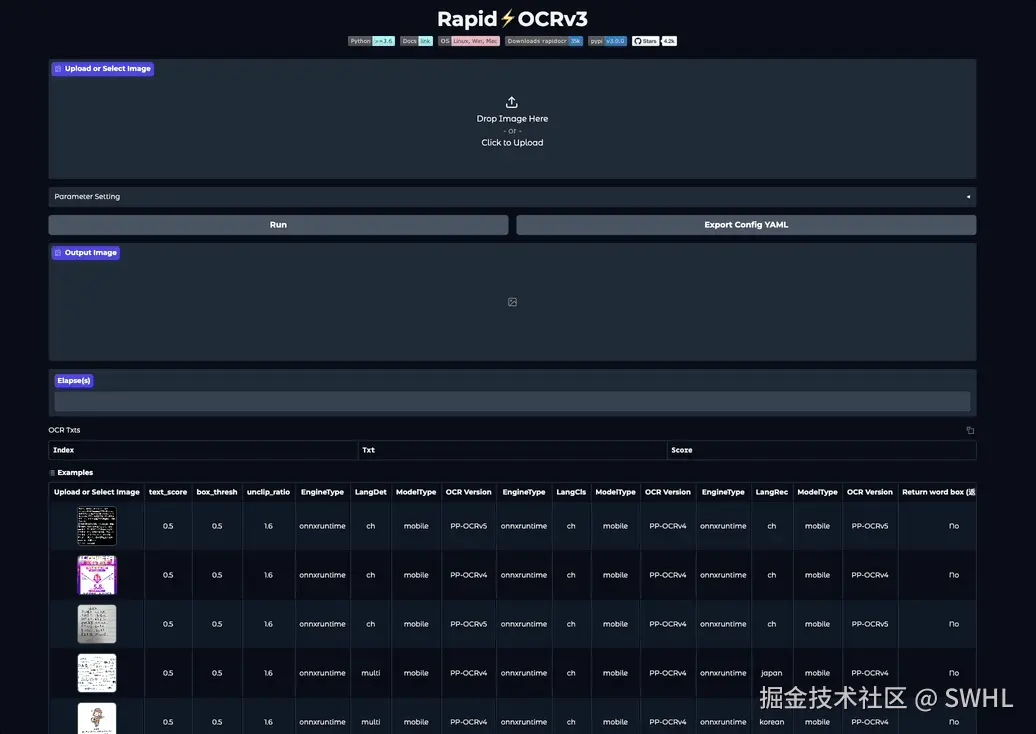Select the first example thumbnail with dark text image
This screenshot has width=1036, height=734.
click(97, 526)
